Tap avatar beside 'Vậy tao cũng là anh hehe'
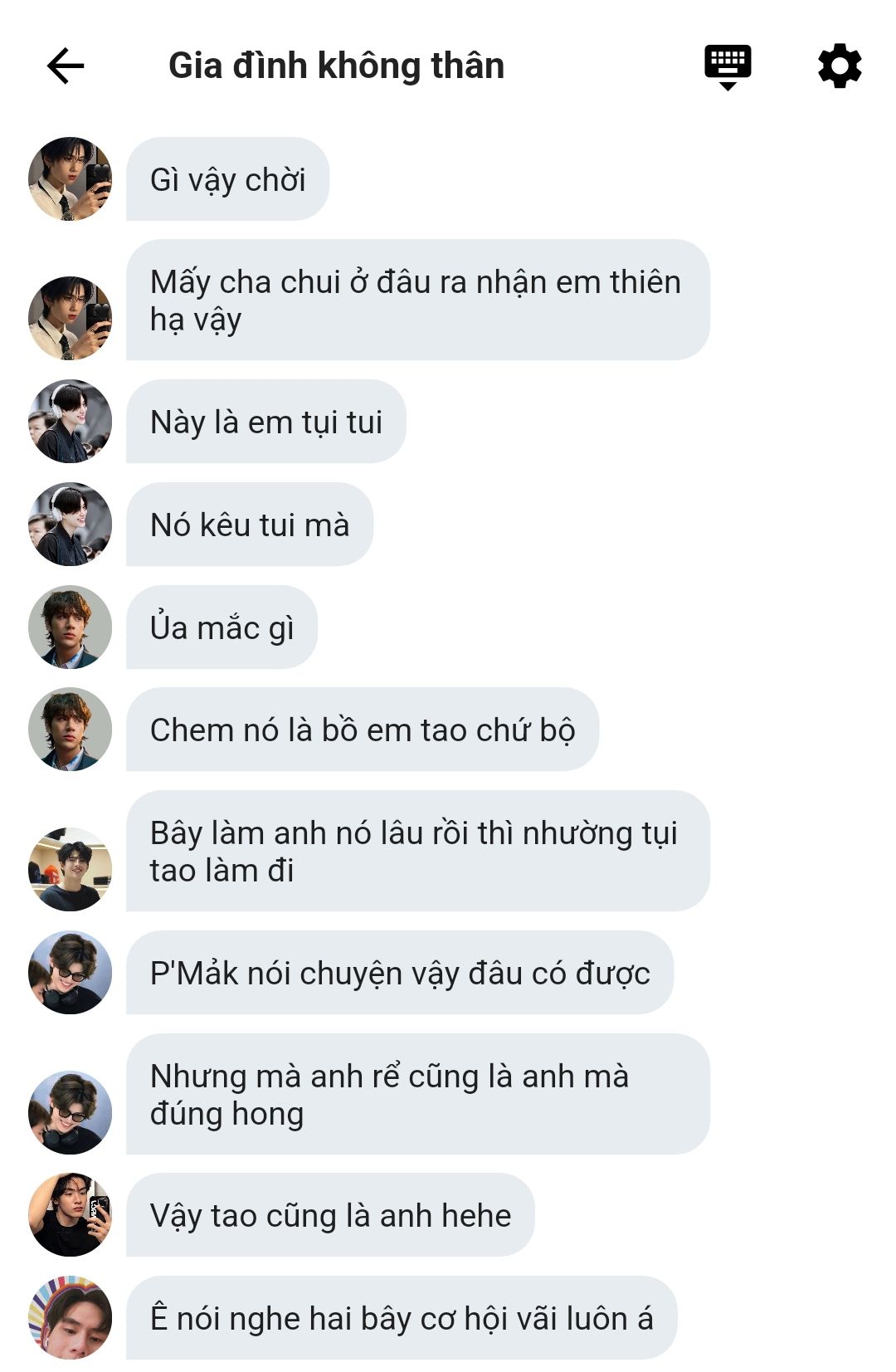This screenshot has height=1372, width=896. tap(70, 1214)
